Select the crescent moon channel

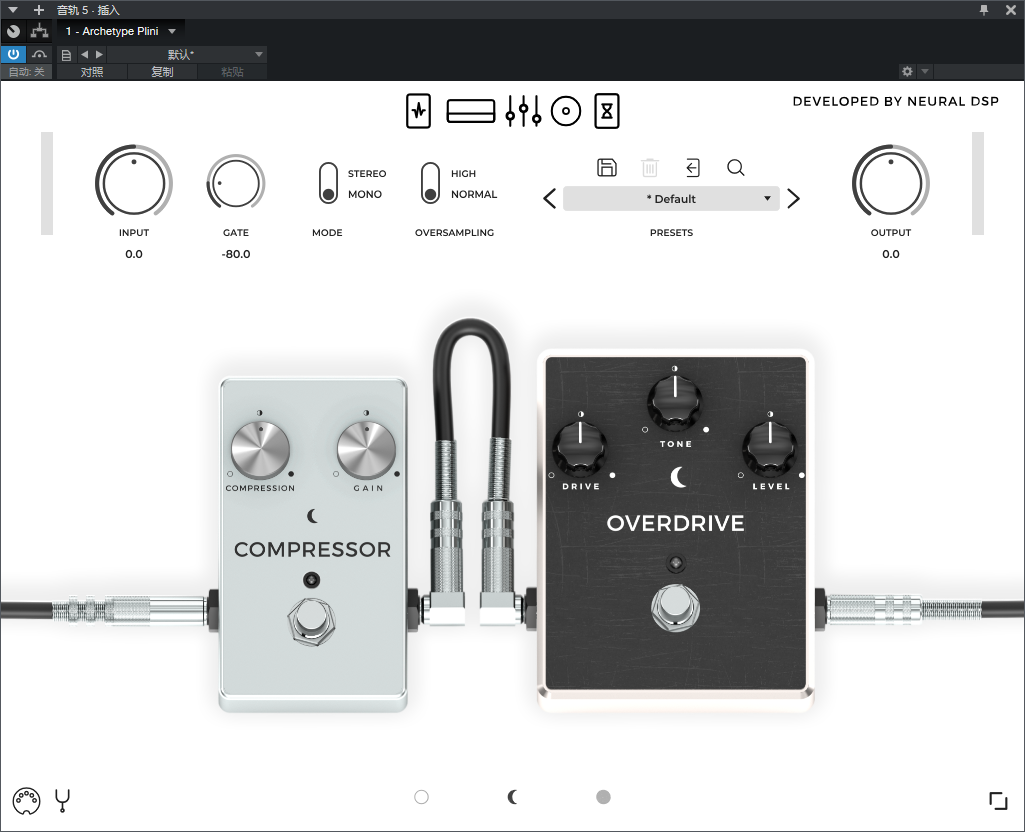point(512,797)
